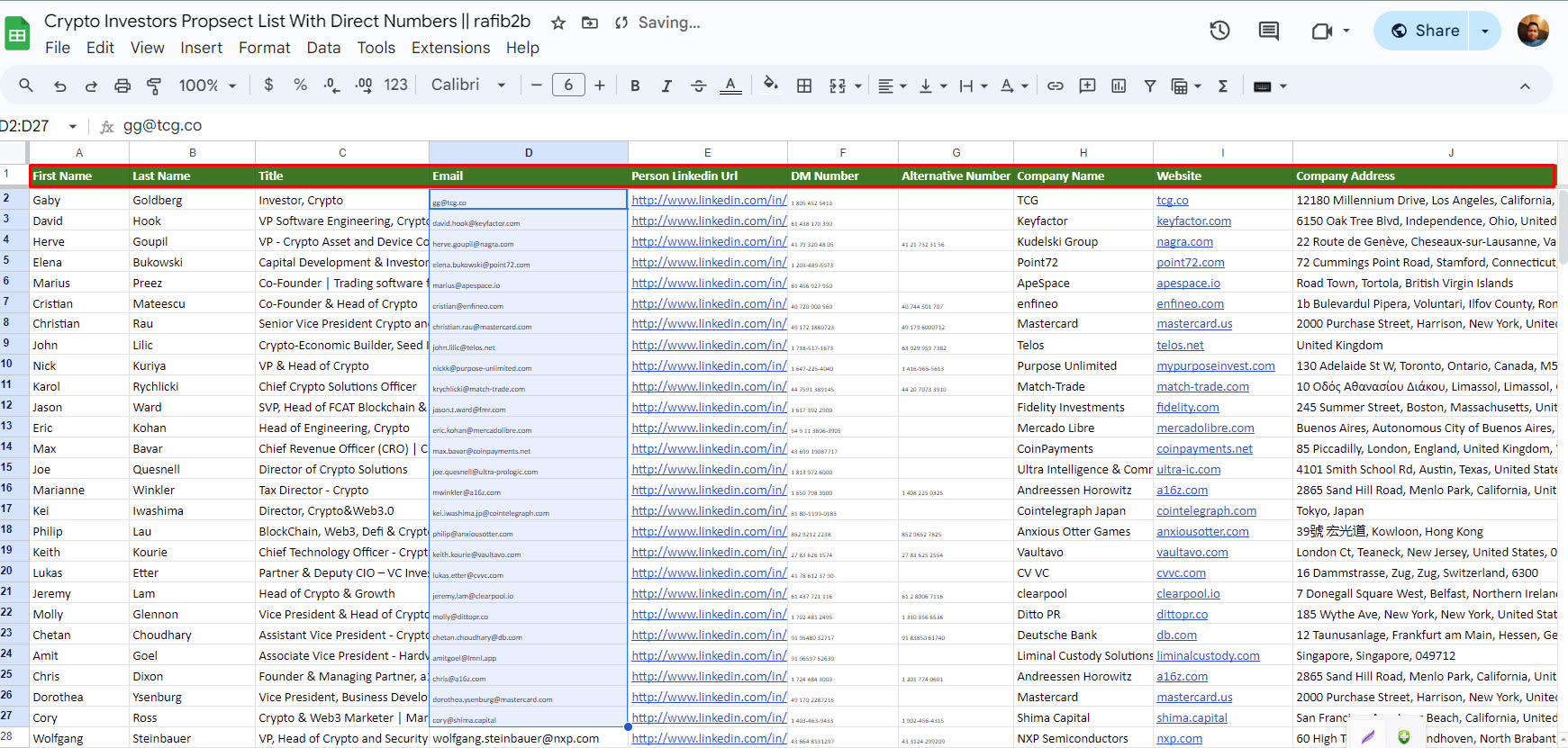Open the functions sigma menu
This screenshot has height=748, width=1568.
coord(1223,86)
